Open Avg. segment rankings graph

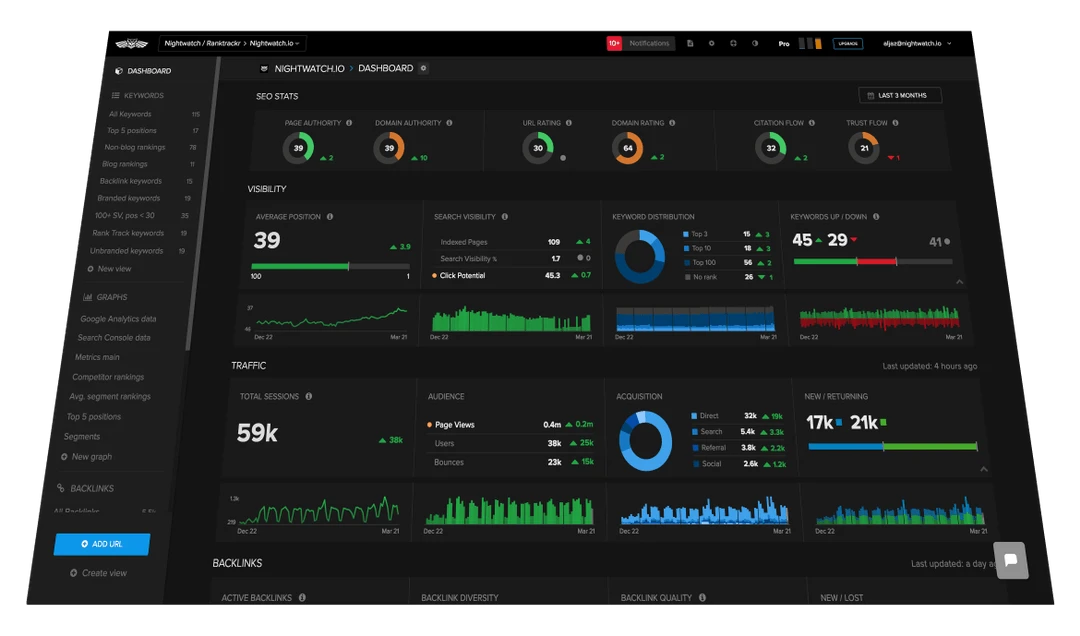point(110,397)
